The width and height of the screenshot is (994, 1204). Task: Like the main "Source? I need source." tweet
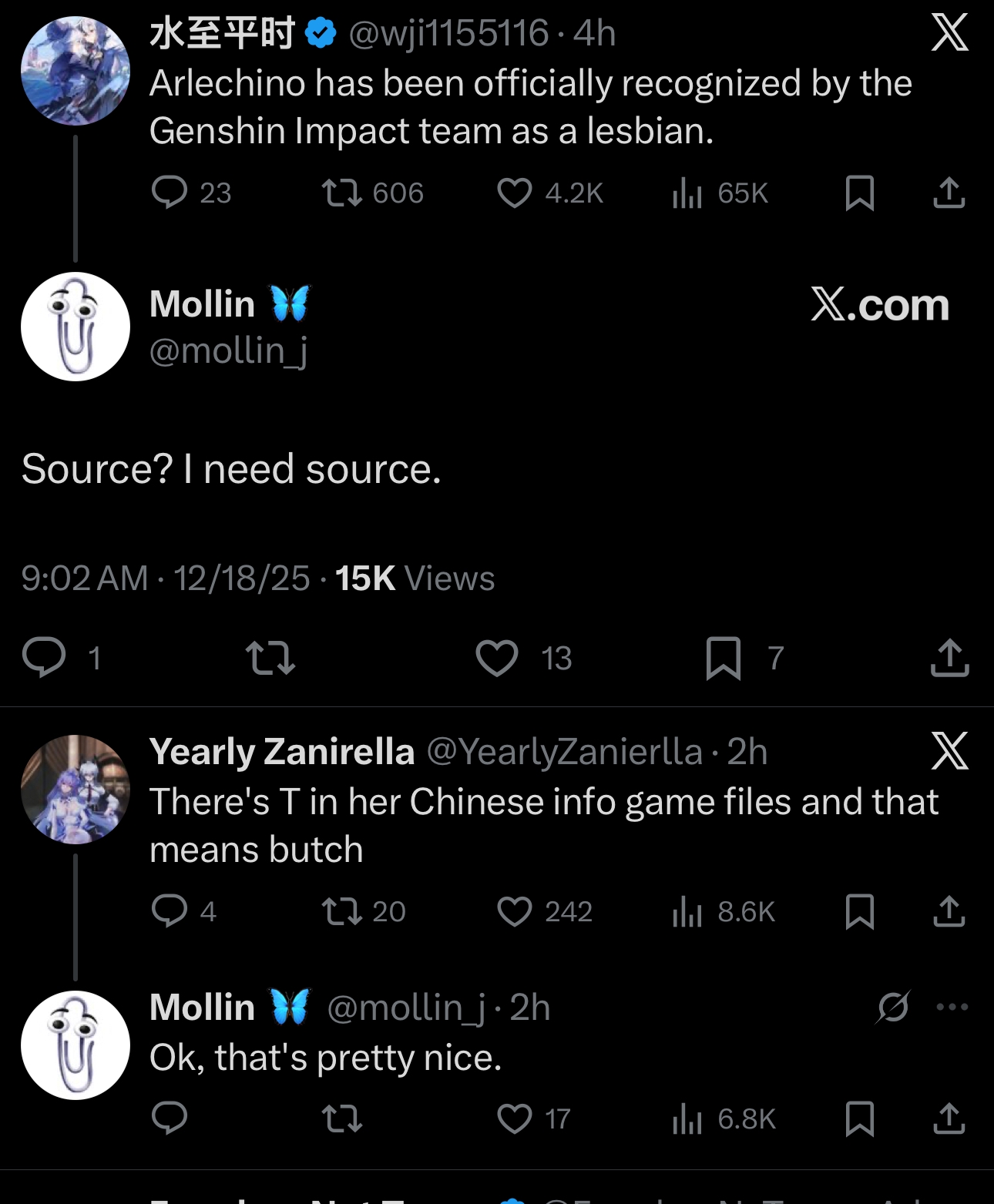pos(497,659)
